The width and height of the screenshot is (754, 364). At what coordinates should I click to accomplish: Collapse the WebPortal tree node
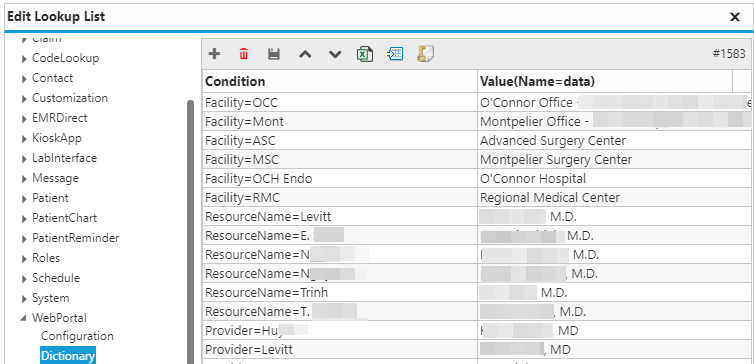click(24, 318)
